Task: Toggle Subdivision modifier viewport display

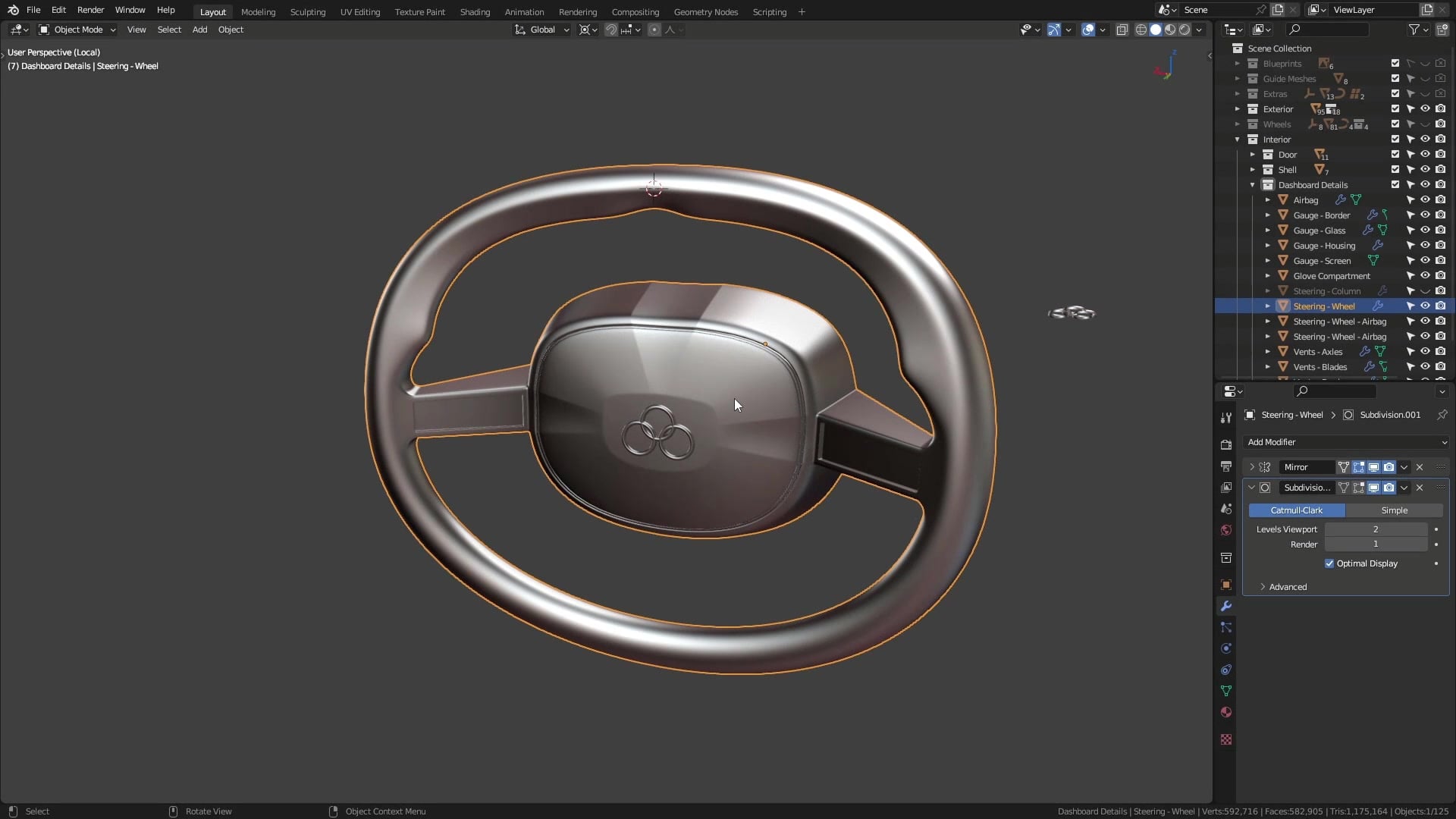Action: point(1374,488)
